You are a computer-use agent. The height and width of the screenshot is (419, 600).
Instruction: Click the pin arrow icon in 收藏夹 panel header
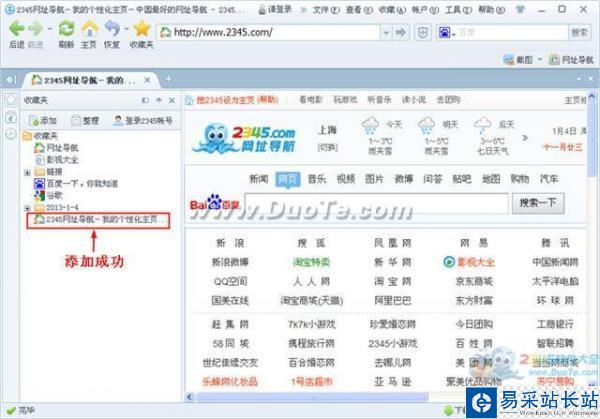pyautogui.click(x=159, y=100)
